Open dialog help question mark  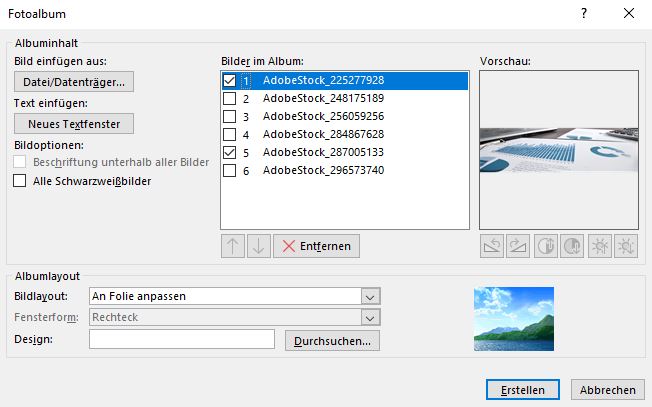point(584,13)
